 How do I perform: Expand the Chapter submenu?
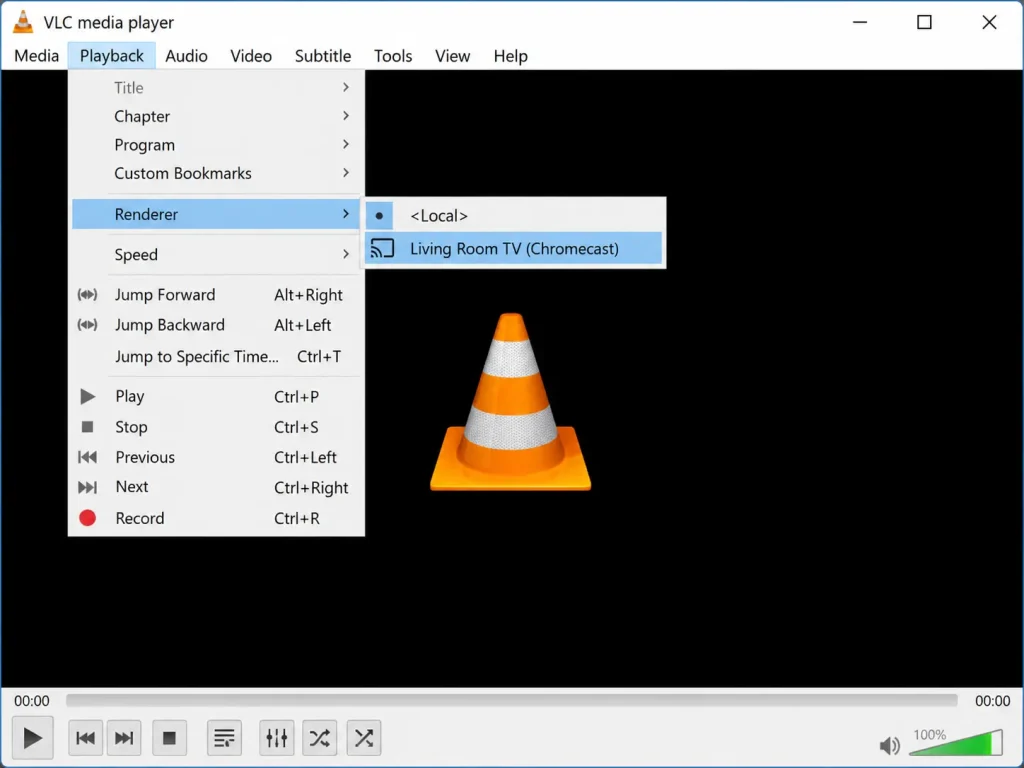(216, 116)
